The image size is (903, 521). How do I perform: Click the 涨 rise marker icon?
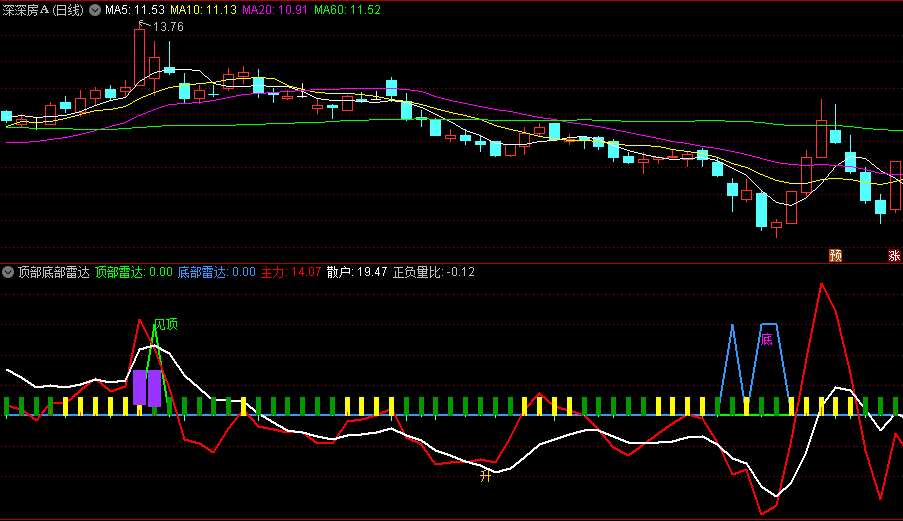tap(893, 255)
